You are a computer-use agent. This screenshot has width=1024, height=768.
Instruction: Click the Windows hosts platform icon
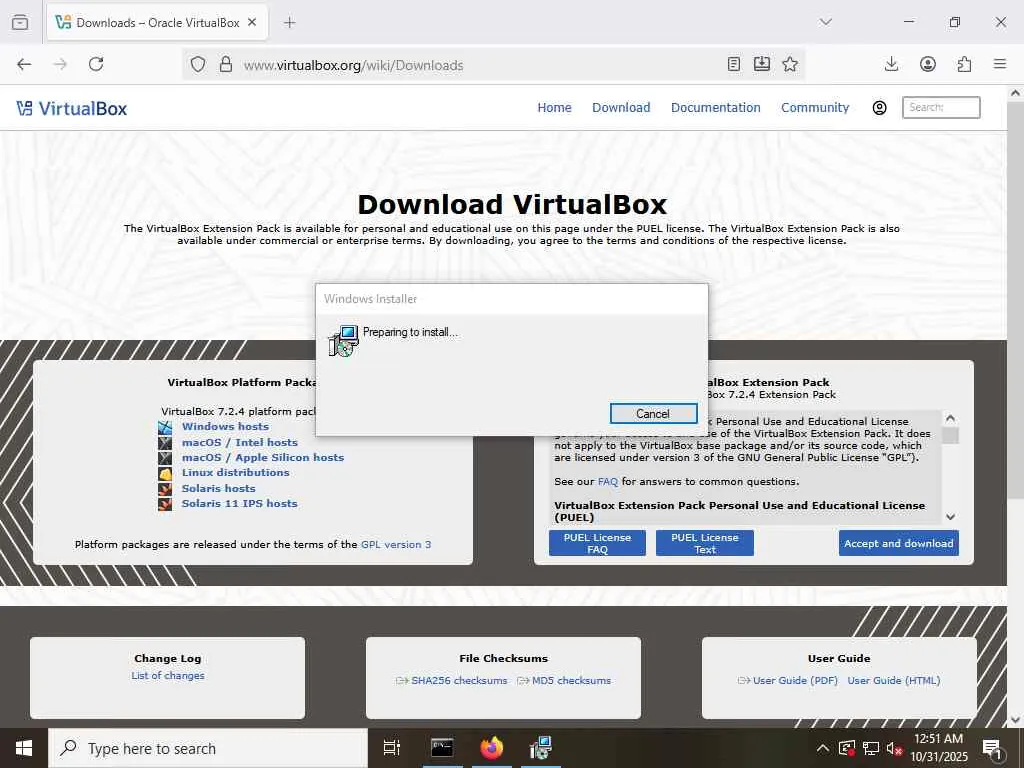[x=165, y=427]
